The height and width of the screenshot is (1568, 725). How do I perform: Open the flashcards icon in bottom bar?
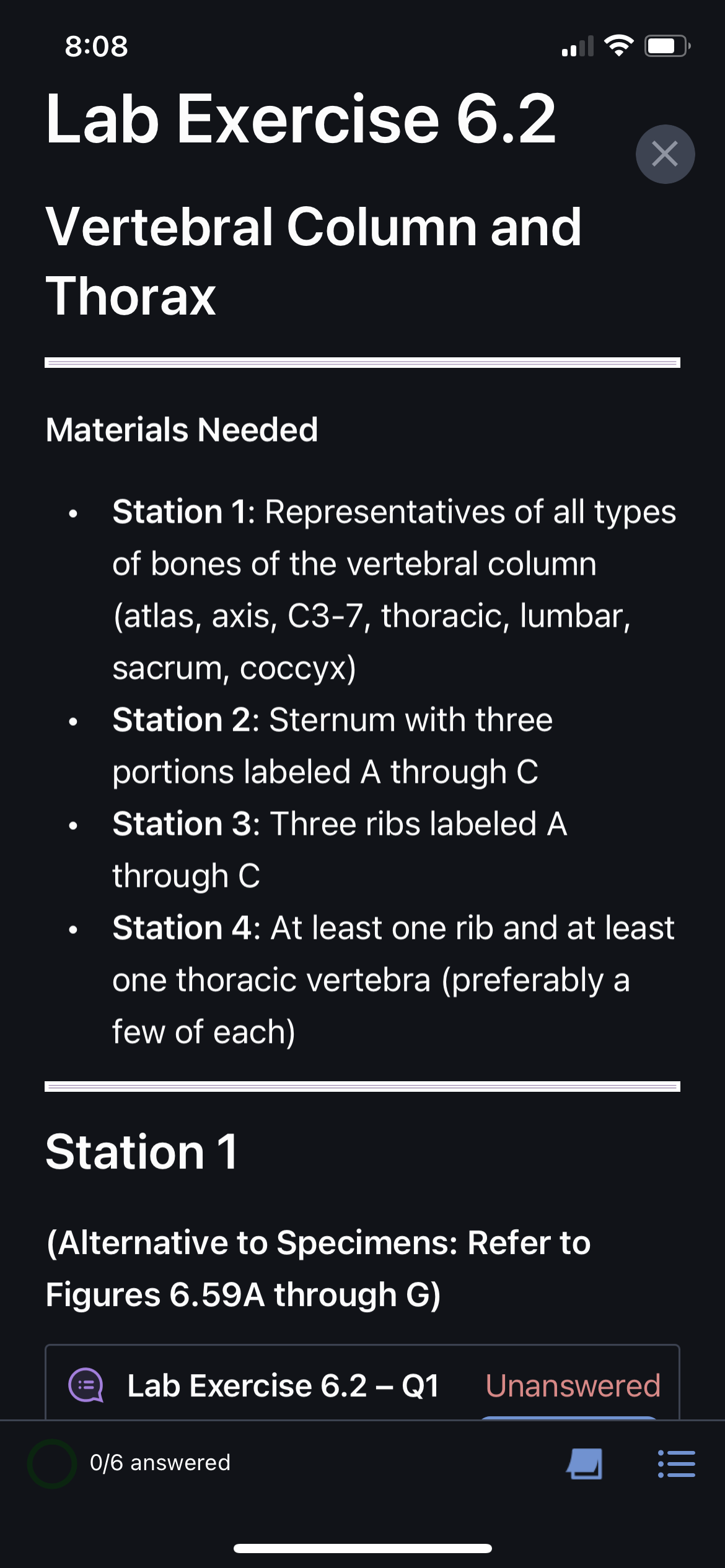pos(584,1463)
